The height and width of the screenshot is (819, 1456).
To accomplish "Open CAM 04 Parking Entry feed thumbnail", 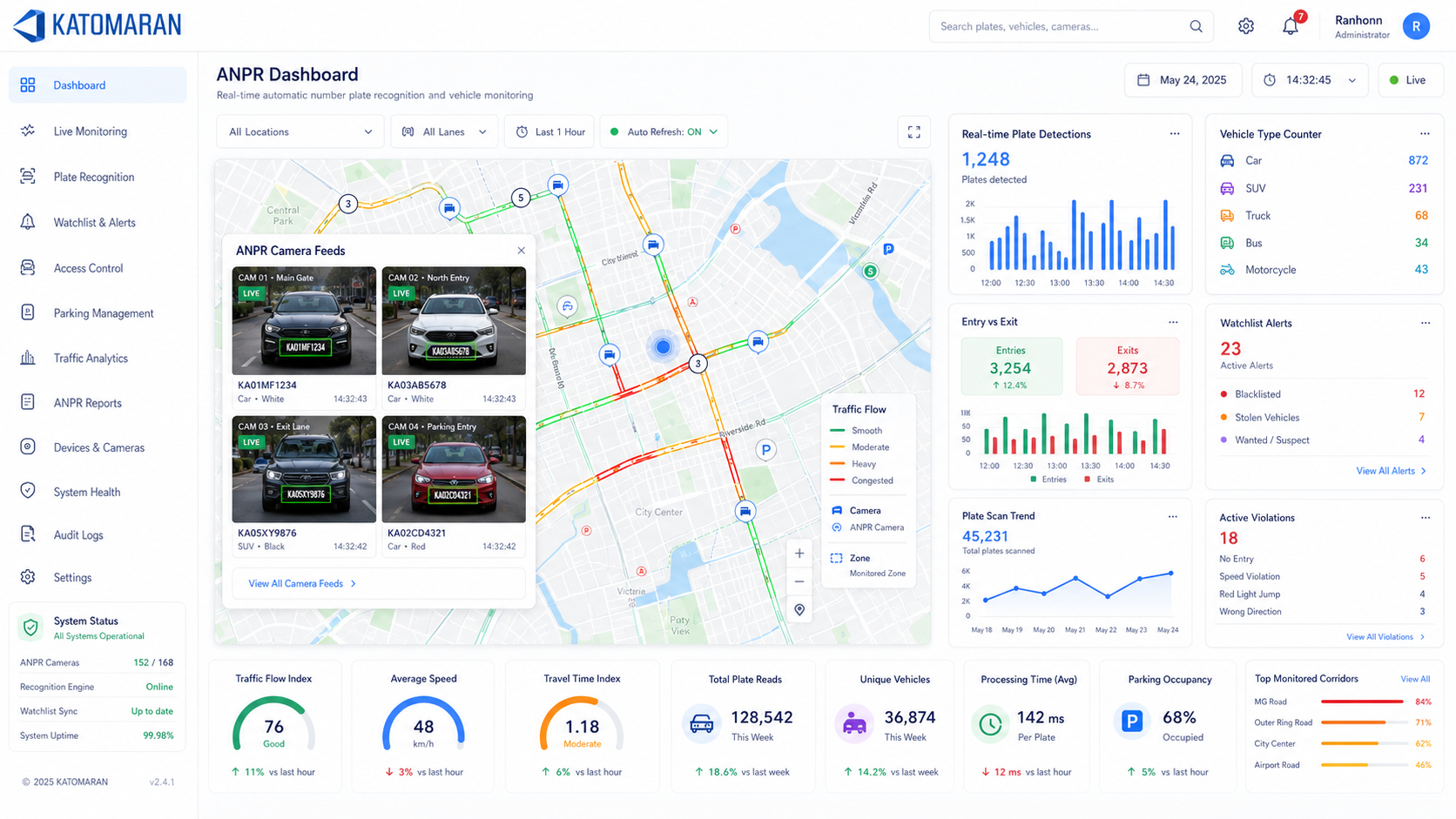I will coord(454,469).
